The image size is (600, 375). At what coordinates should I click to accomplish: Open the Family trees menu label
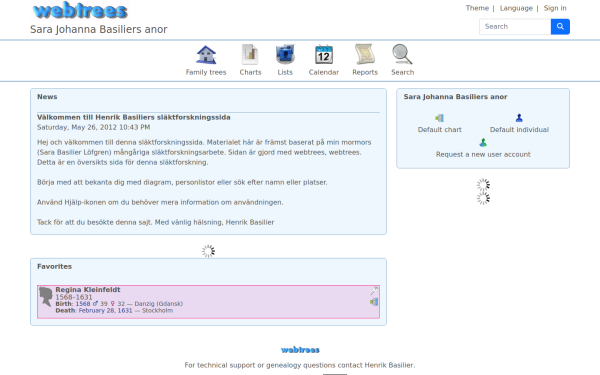point(206,72)
